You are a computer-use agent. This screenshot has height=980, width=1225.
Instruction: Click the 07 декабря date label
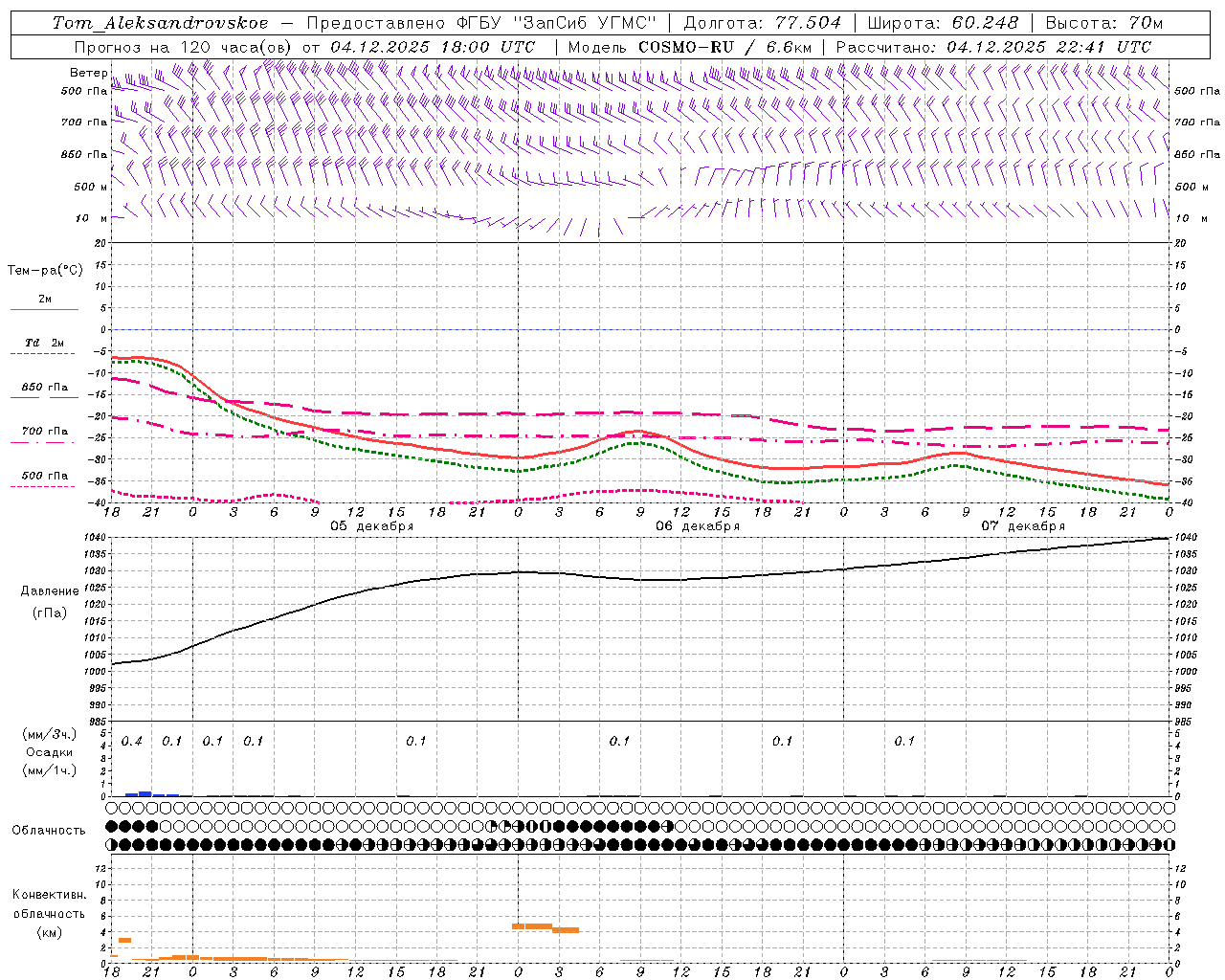click(x=1023, y=526)
